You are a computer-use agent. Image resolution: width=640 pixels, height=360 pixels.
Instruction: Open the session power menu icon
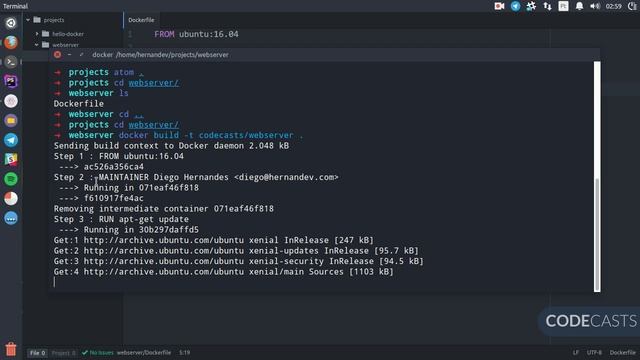click(632, 6)
